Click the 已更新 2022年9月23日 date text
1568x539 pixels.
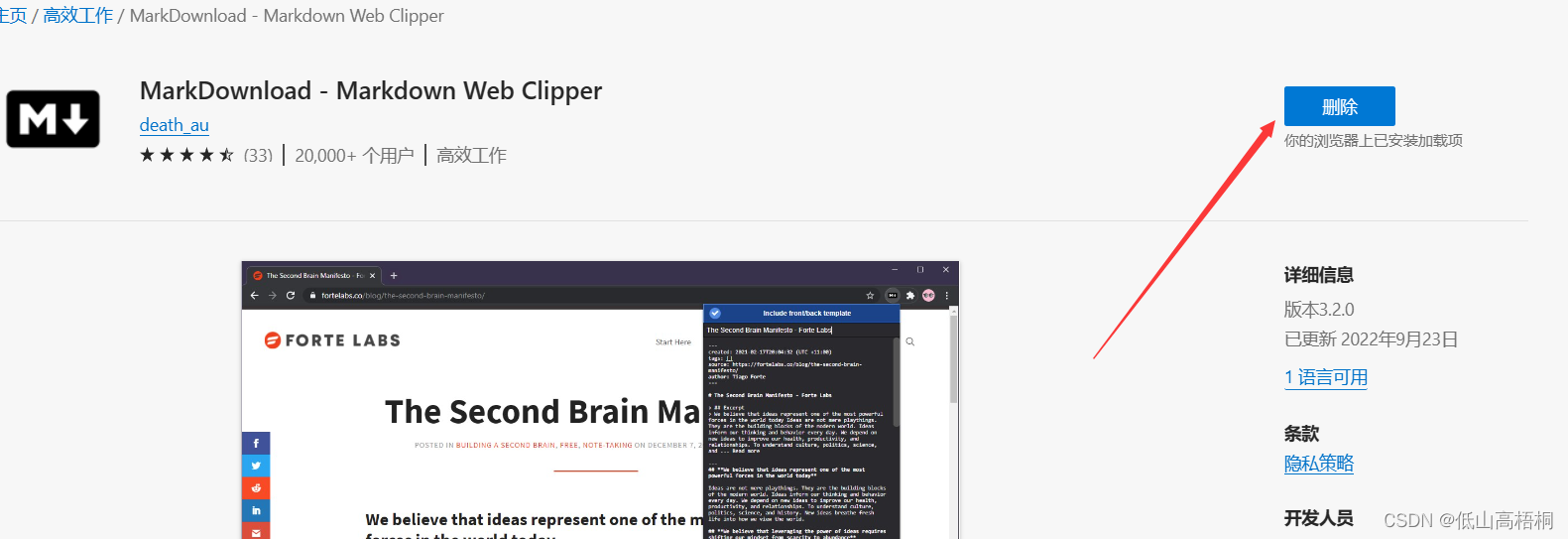tap(1371, 339)
